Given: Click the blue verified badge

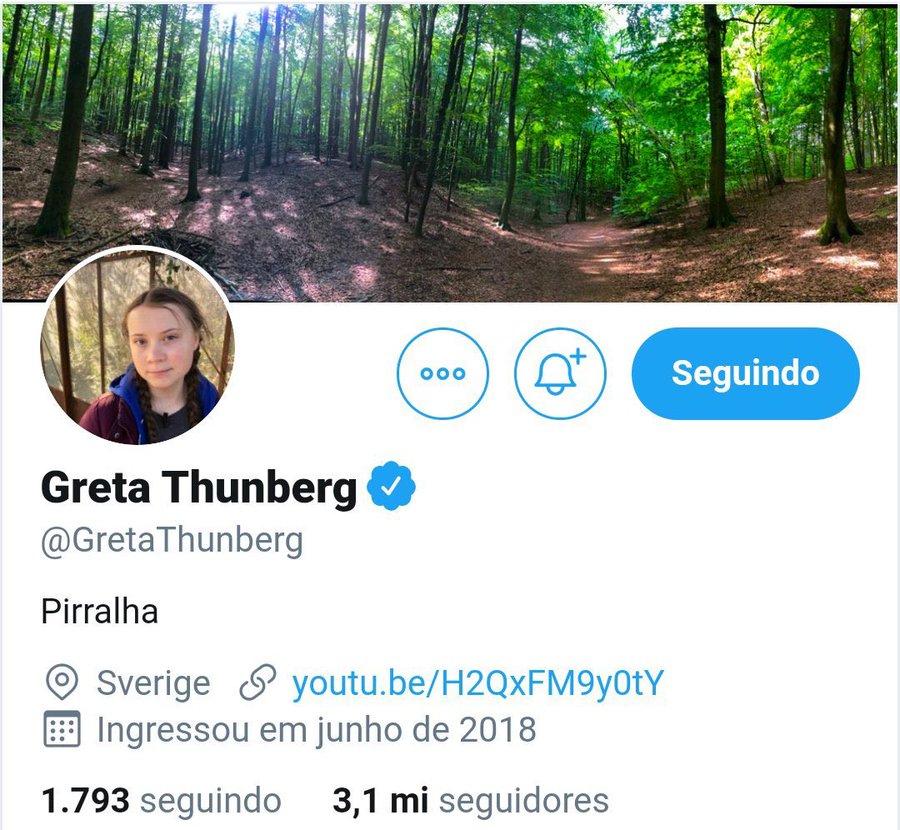Looking at the screenshot, I should 391,486.
